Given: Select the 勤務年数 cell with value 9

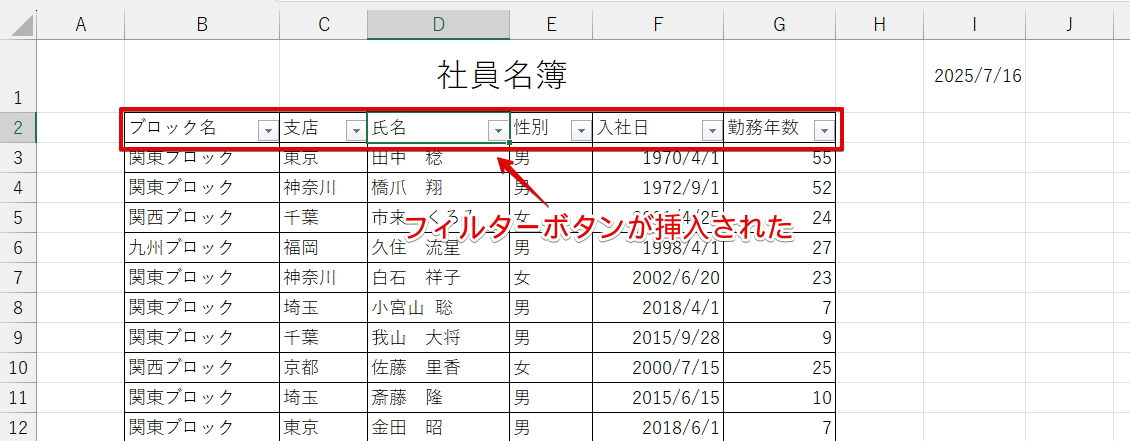Looking at the screenshot, I should pyautogui.click(x=780, y=337).
